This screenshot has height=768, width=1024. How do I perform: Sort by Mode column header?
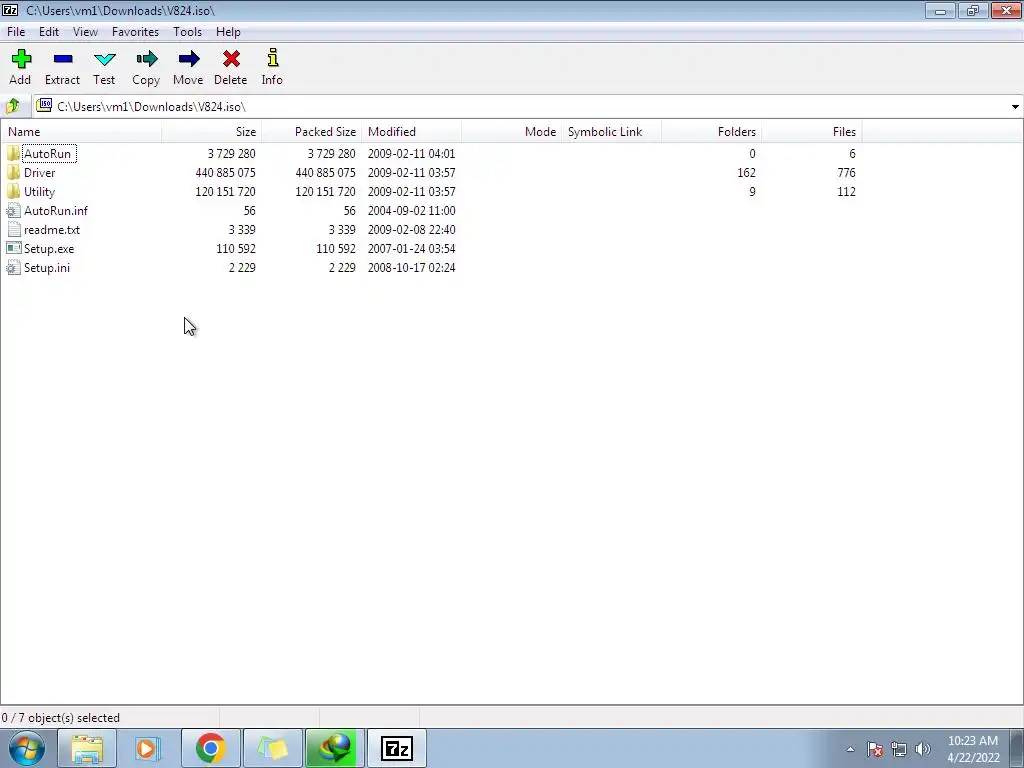pos(511,132)
